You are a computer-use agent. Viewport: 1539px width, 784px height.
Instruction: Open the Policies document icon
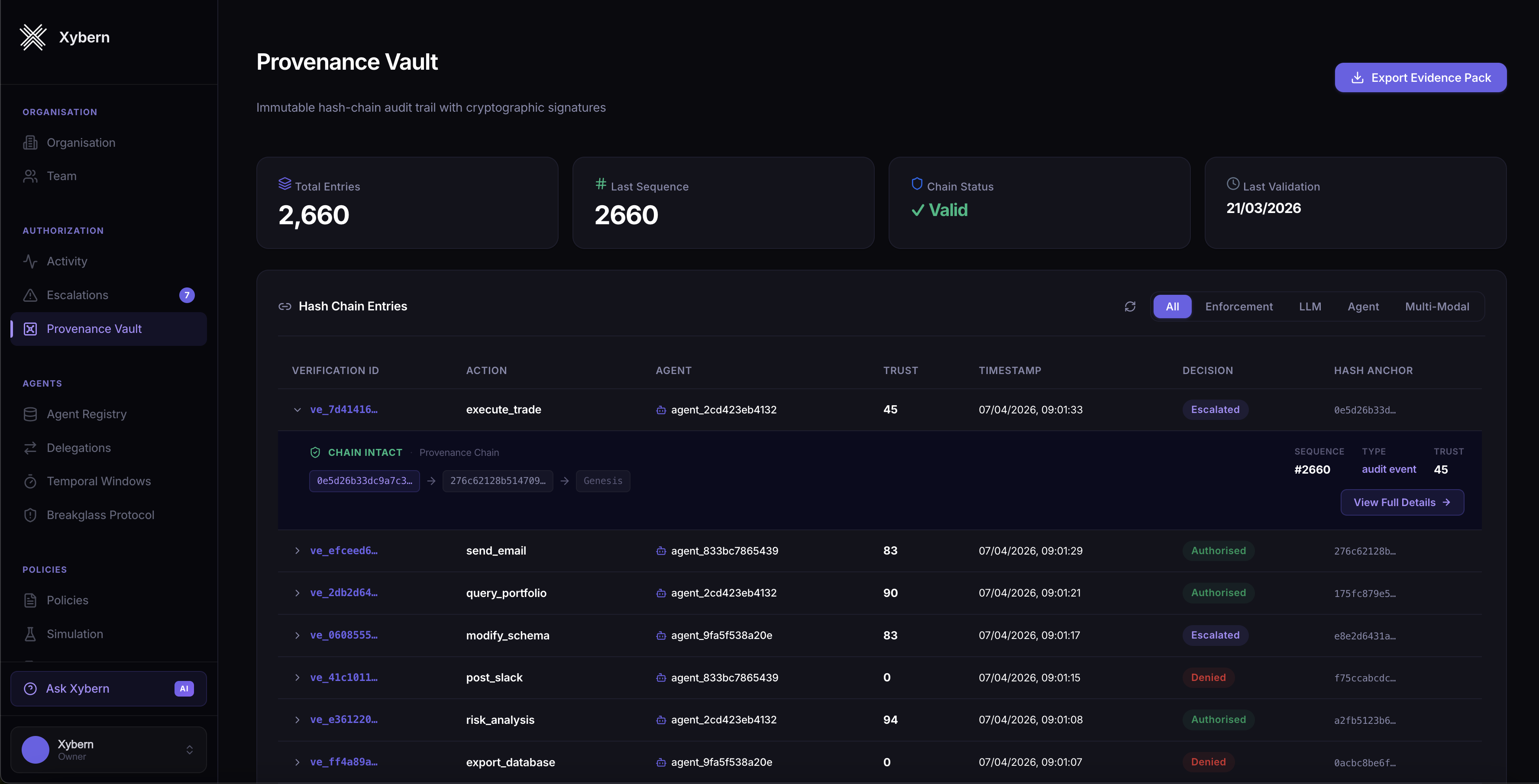30,600
